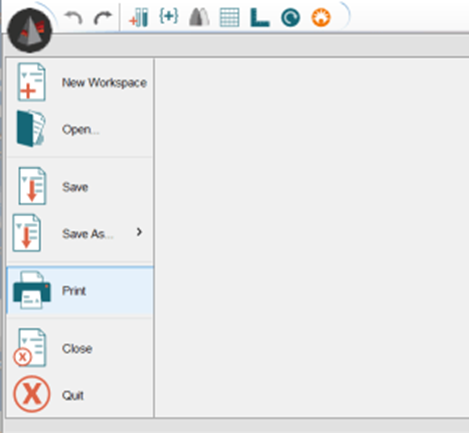
Task: Click the redo arrow icon
Action: [x=103, y=18]
